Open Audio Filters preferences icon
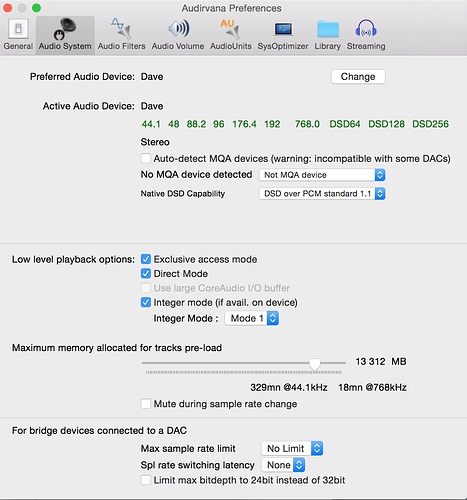 (x=121, y=29)
